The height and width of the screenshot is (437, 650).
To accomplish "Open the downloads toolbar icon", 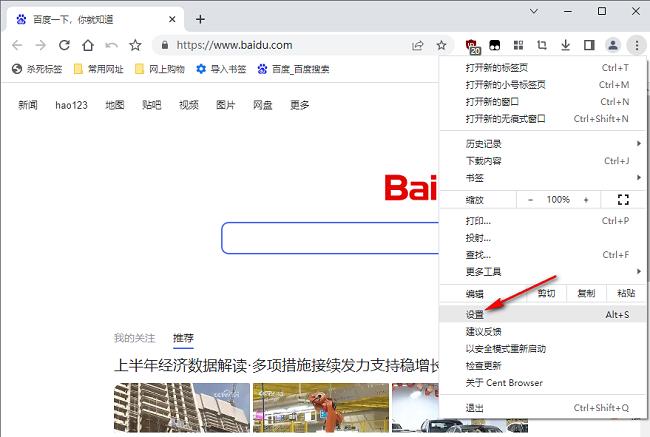I will [565, 45].
